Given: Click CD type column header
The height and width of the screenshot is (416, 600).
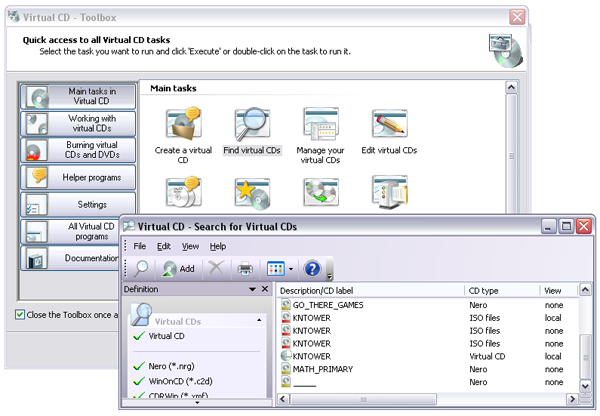Looking at the screenshot, I should click(x=502, y=291).
